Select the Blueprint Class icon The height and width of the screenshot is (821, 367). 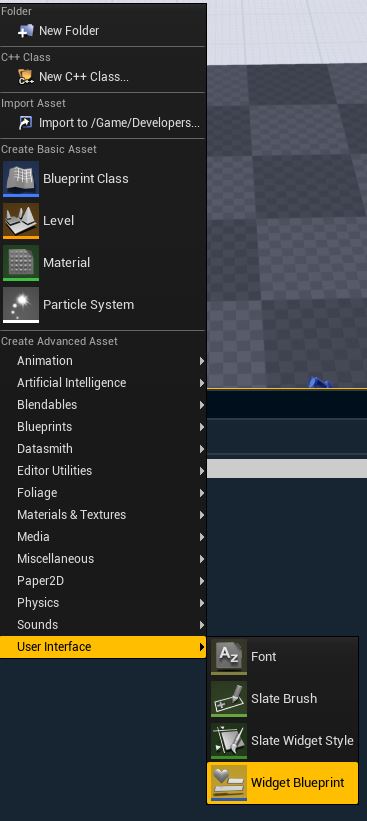point(21,179)
